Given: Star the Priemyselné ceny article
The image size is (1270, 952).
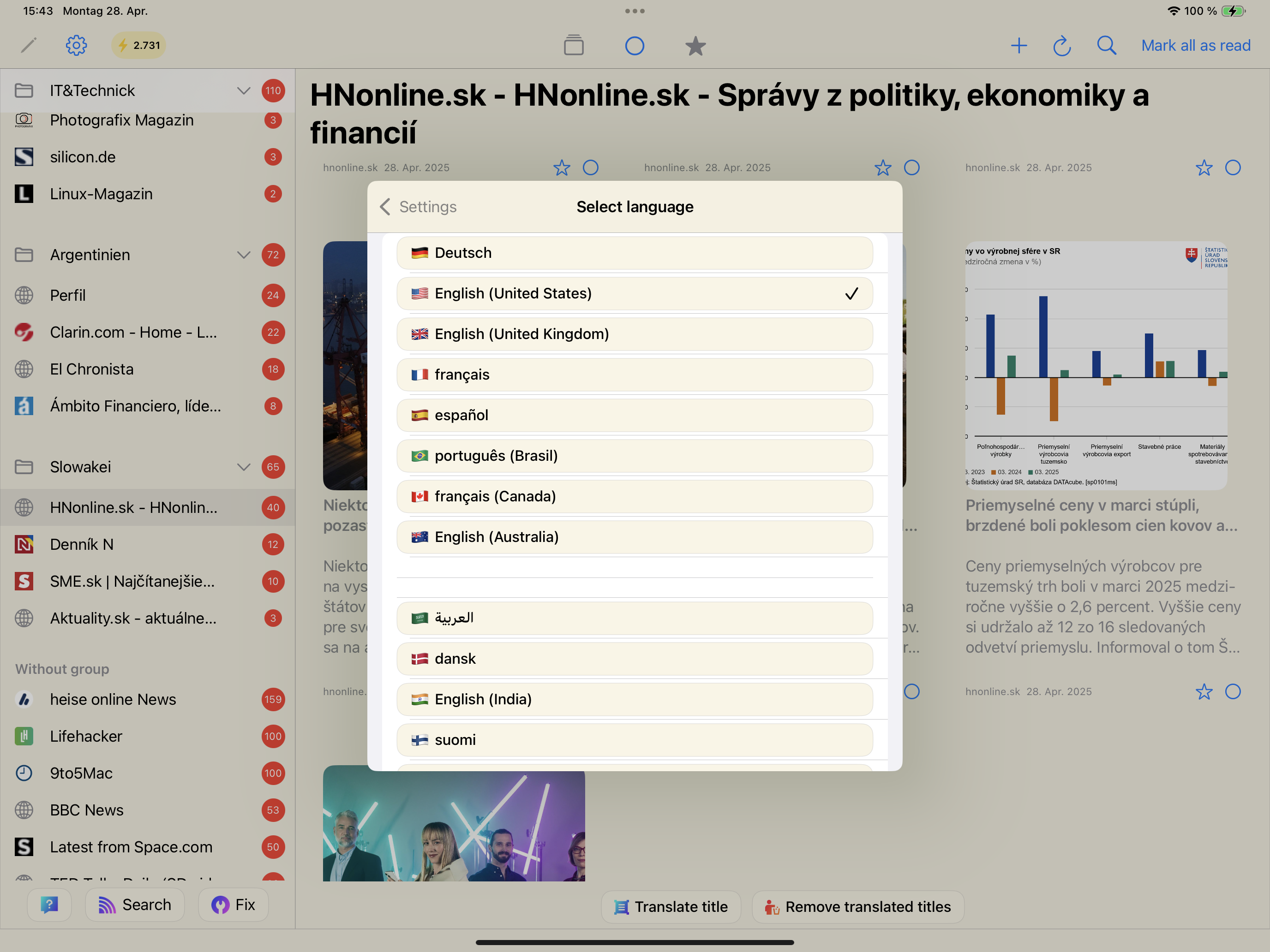Looking at the screenshot, I should [x=1204, y=168].
